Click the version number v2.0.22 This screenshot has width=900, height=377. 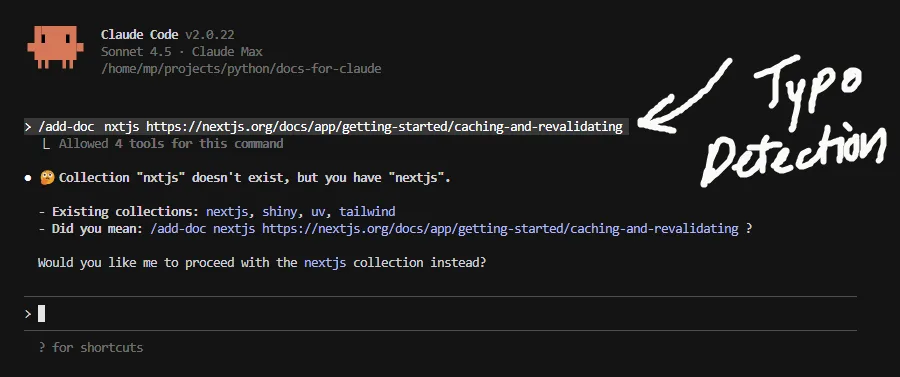[210, 35]
